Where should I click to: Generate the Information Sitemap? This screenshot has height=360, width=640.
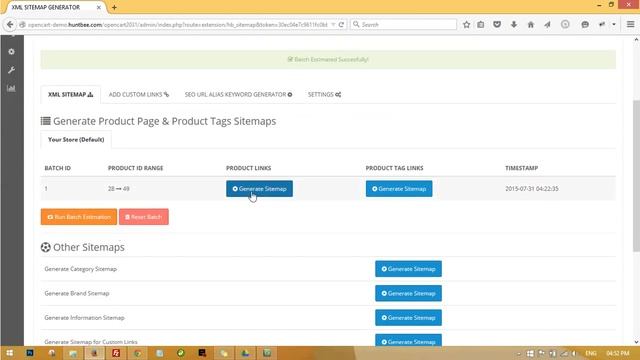coord(408,318)
